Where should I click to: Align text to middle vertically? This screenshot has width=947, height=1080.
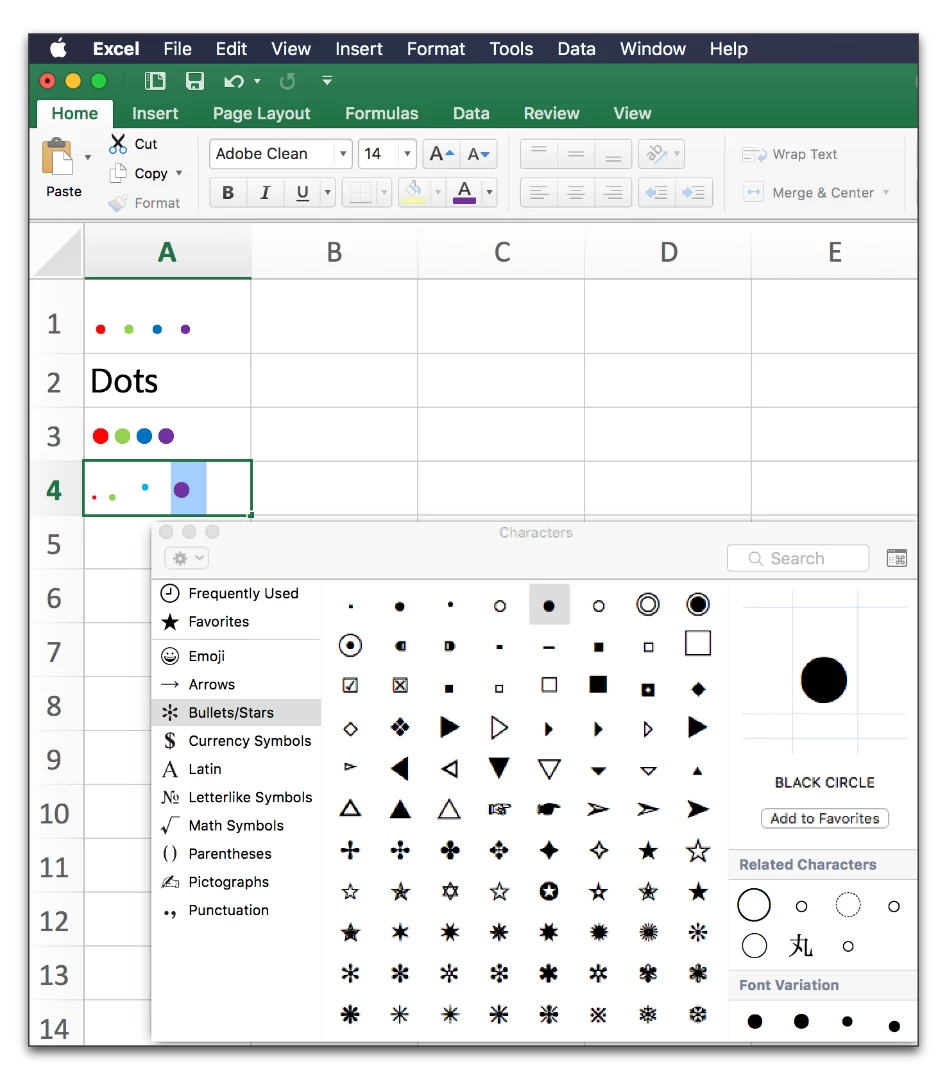tap(576, 154)
